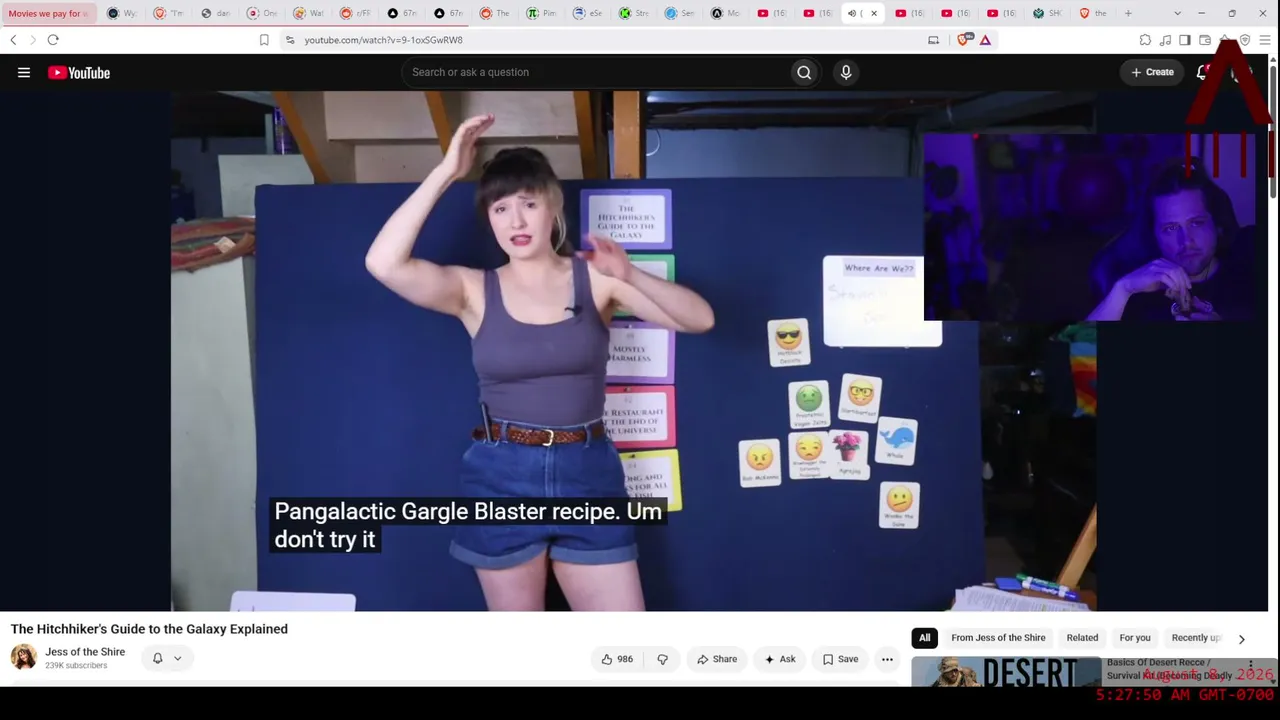Open site settings icon beside the URL
Screen dimensions: 1280x720
(290, 40)
